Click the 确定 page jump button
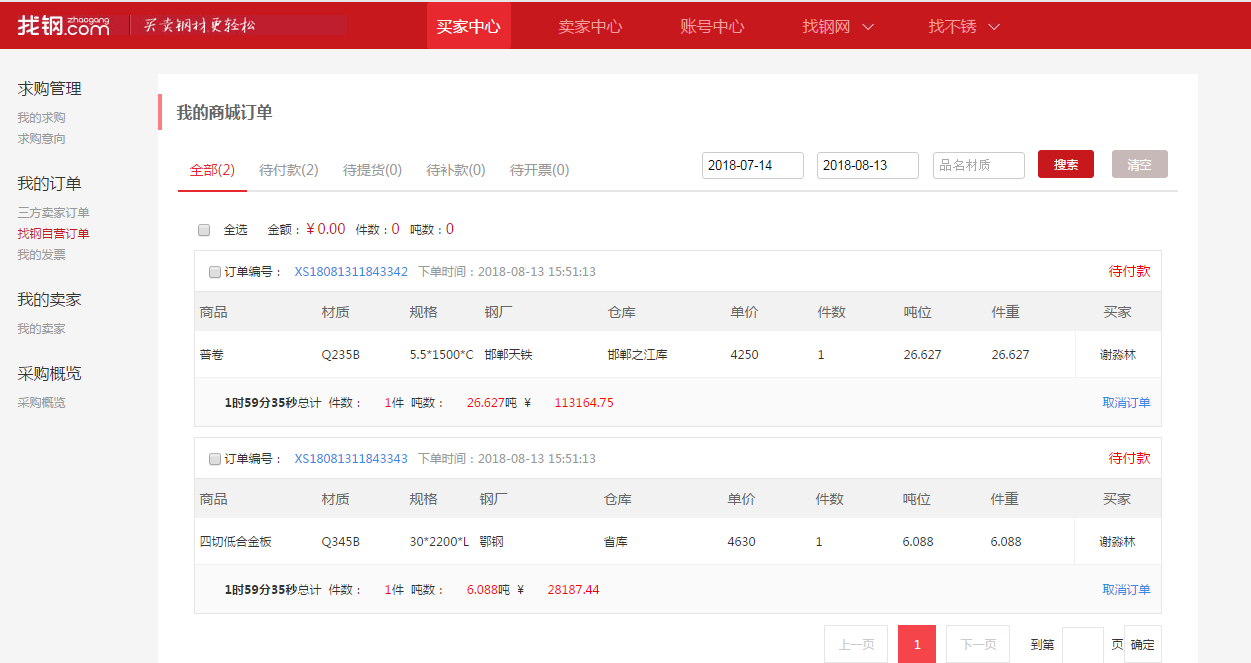Image resolution: width=1251 pixels, height=663 pixels. (x=1142, y=645)
